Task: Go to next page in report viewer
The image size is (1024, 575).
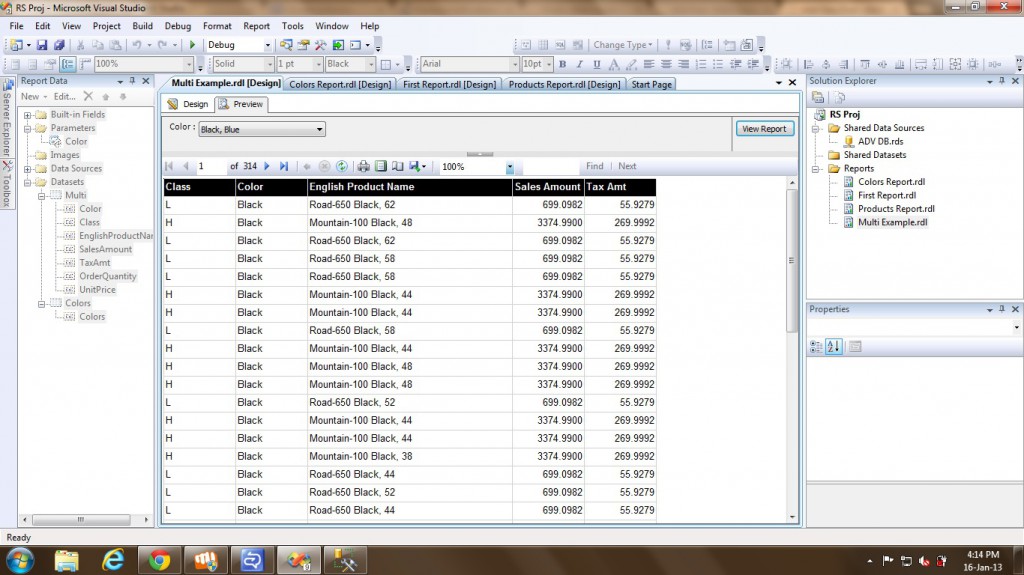Action: tap(267, 166)
